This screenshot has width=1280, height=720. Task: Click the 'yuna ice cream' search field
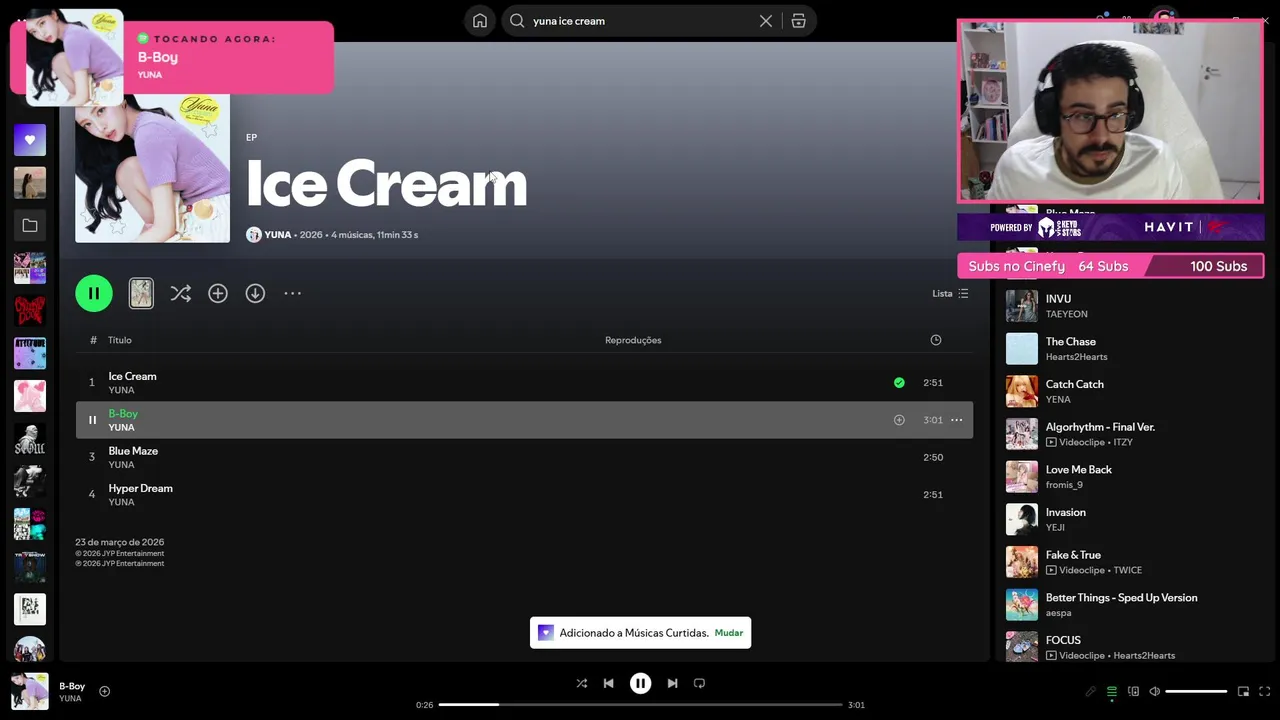point(642,21)
